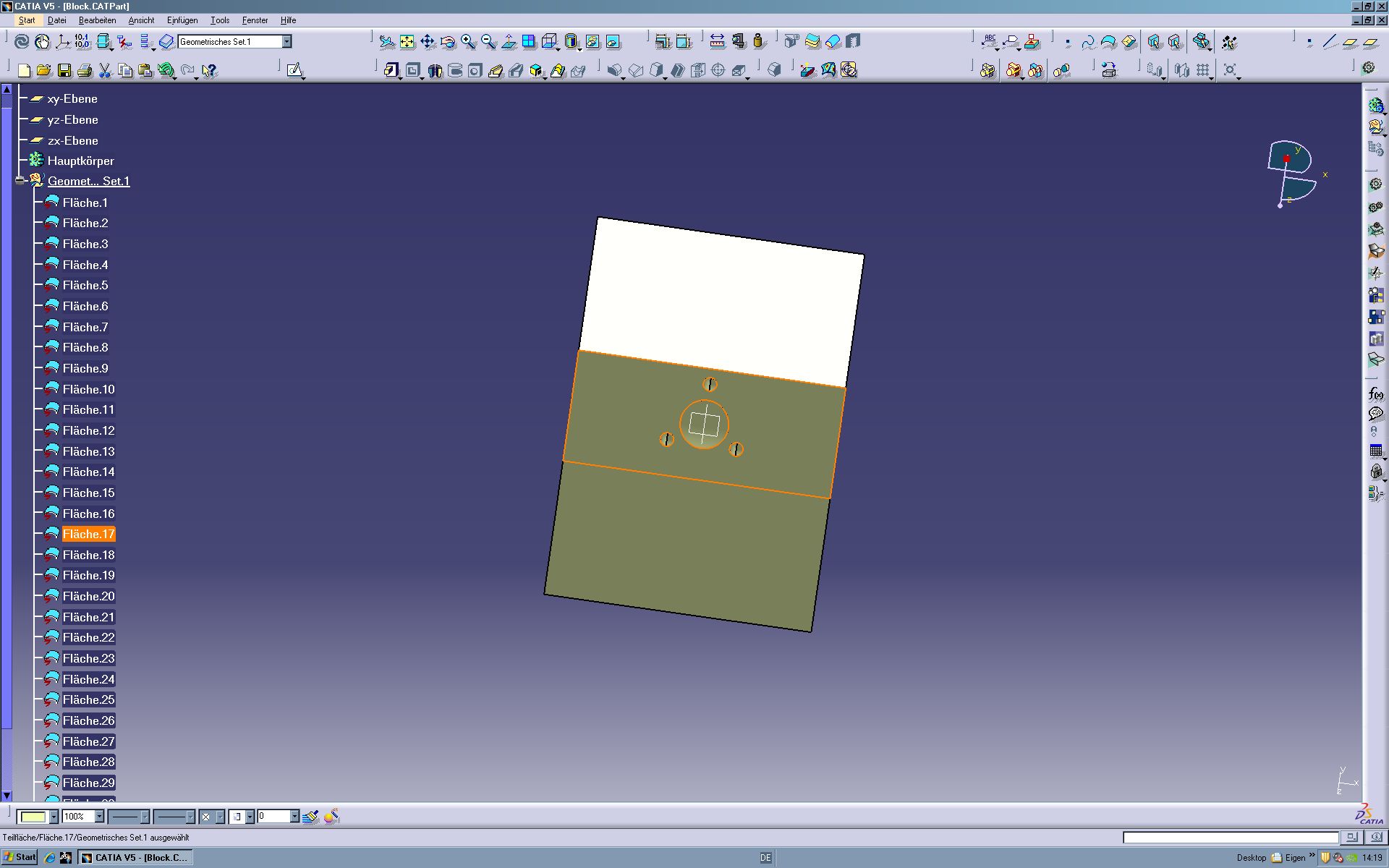The height and width of the screenshot is (868, 1389).
Task: Click the Rotate view icon
Action: [448, 42]
